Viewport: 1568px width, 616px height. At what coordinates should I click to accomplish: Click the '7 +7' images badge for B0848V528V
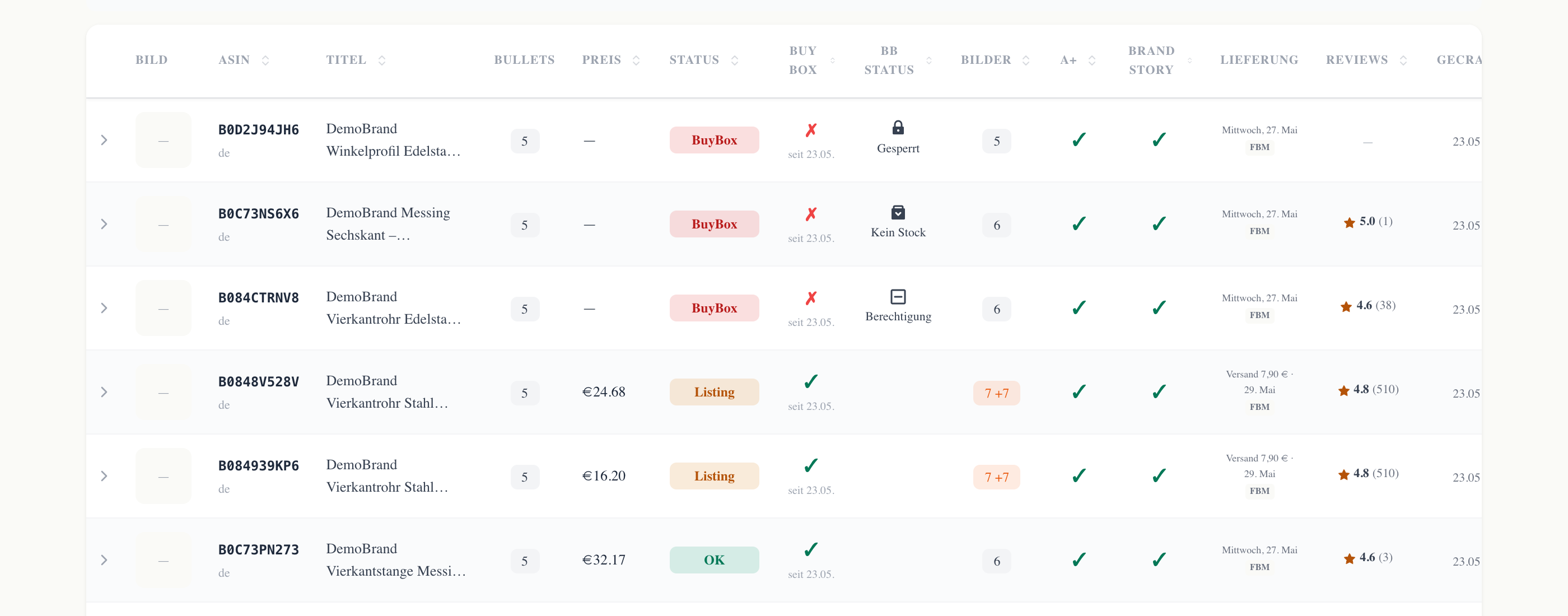click(x=996, y=393)
